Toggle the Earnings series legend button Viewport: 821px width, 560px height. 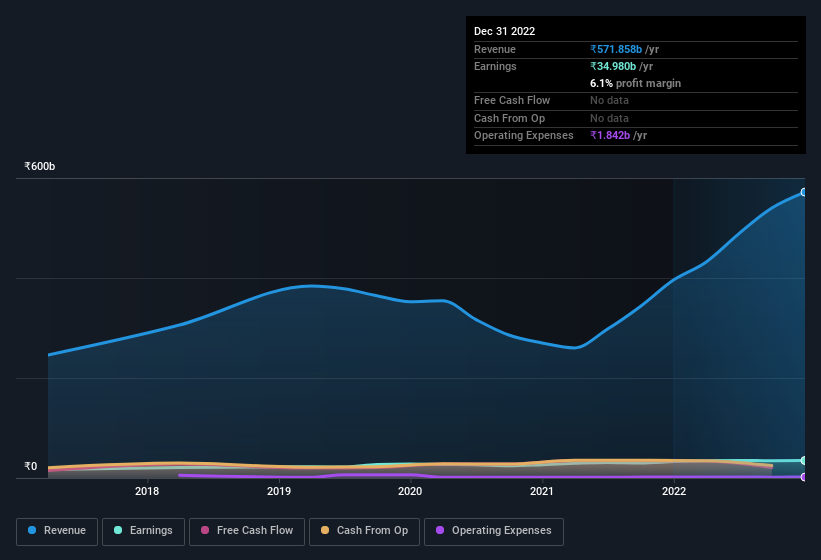click(x=143, y=532)
